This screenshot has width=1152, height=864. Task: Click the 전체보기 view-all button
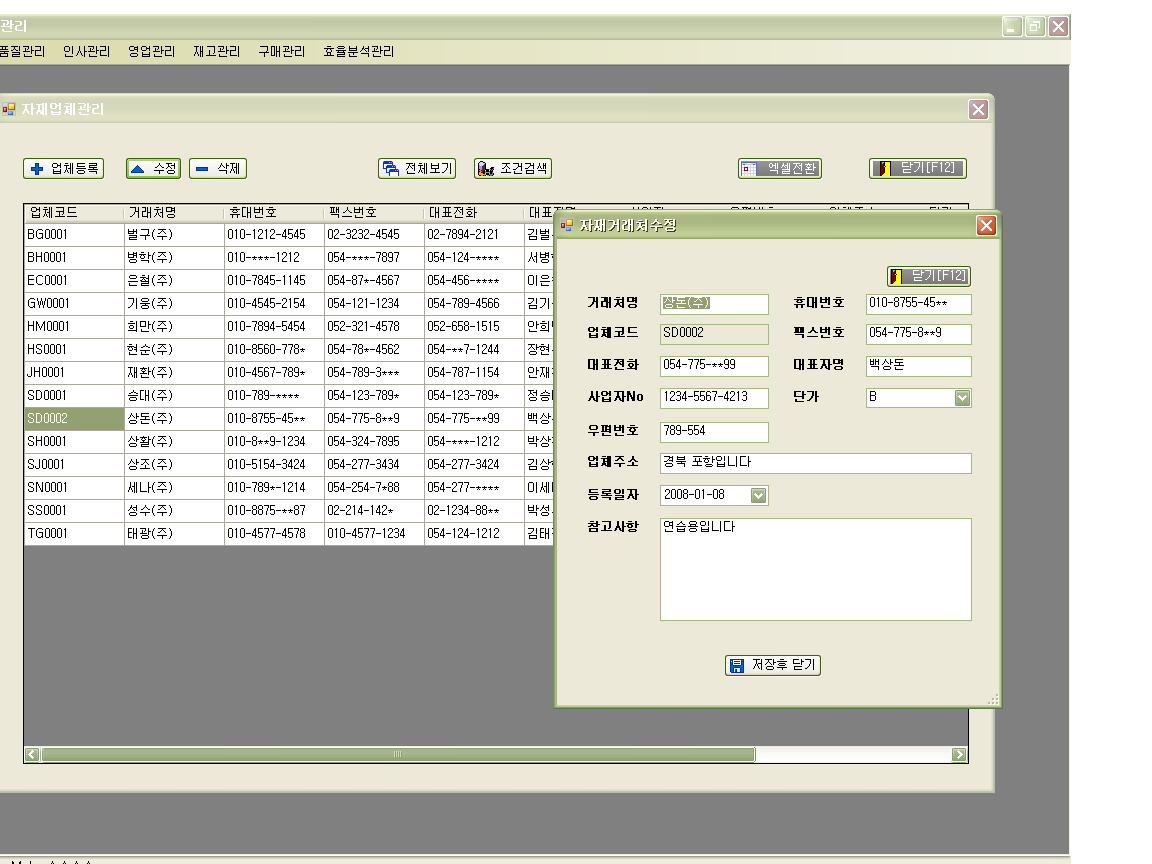tap(417, 168)
